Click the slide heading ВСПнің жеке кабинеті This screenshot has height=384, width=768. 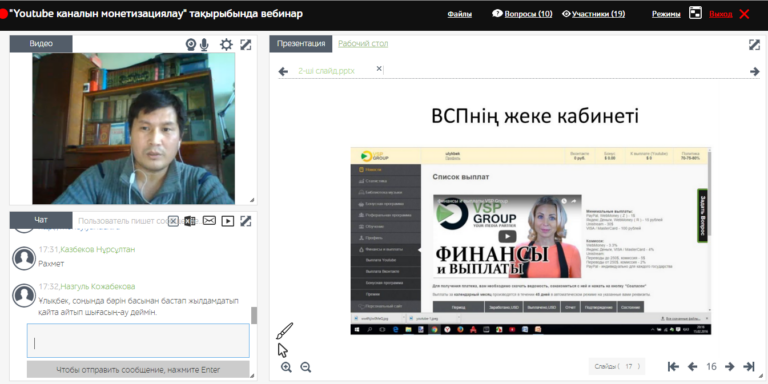pyautogui.click(x=535, y=117)
